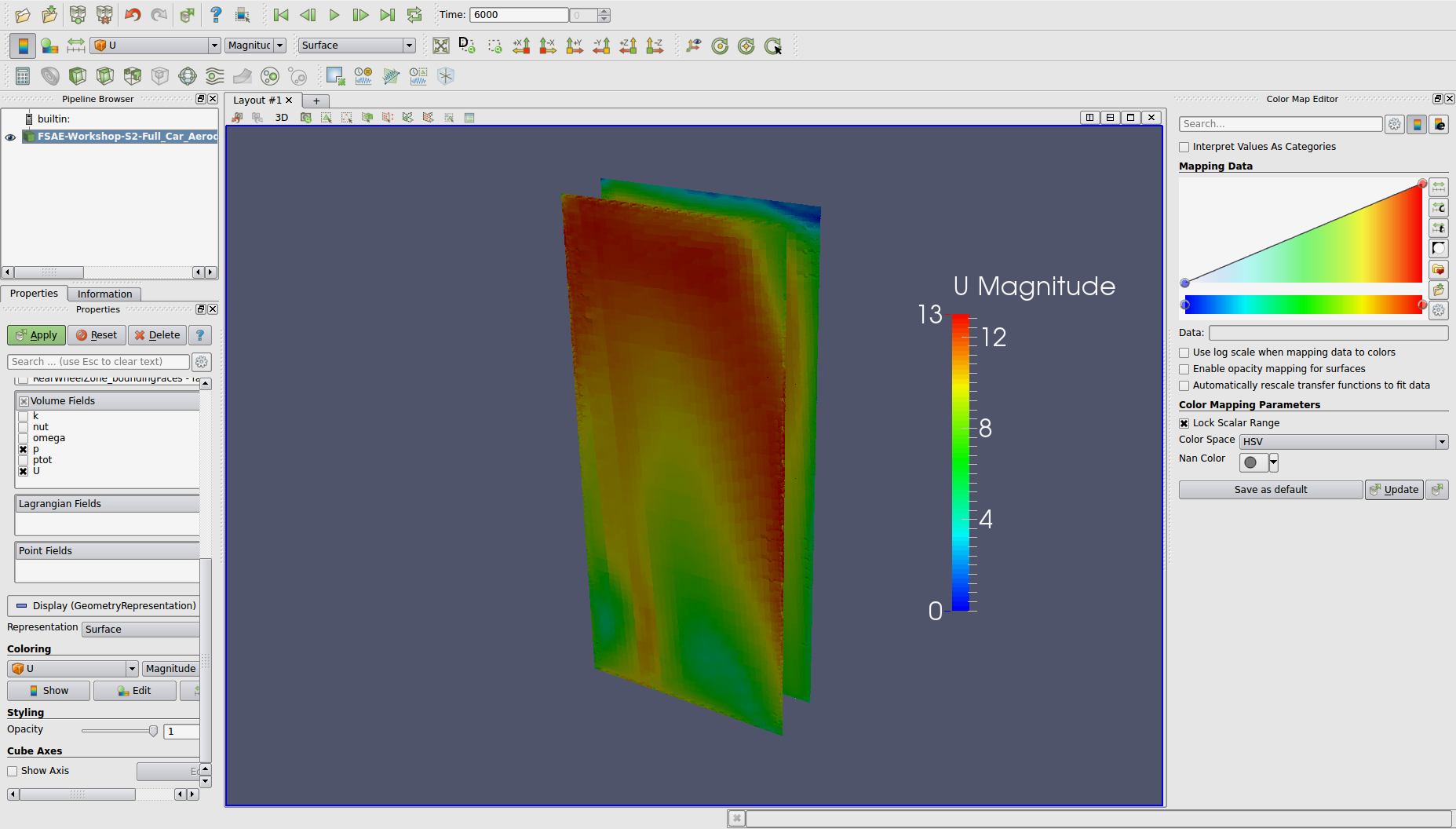Toggle the Lock Scalar Range checkbox
Viewport: 1456px width, 829px height.
tap(1184, 423)
